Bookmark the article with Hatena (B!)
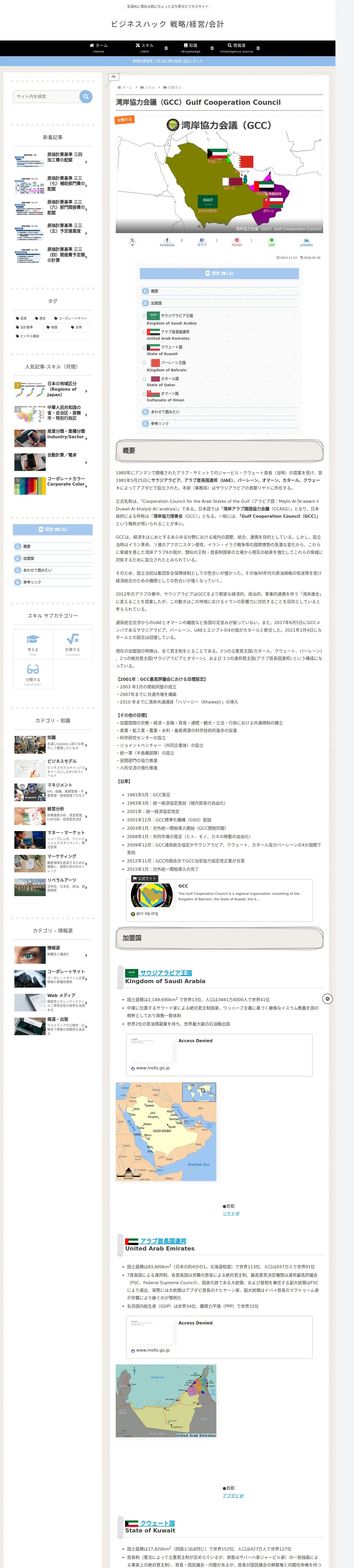 pos(202,242)
